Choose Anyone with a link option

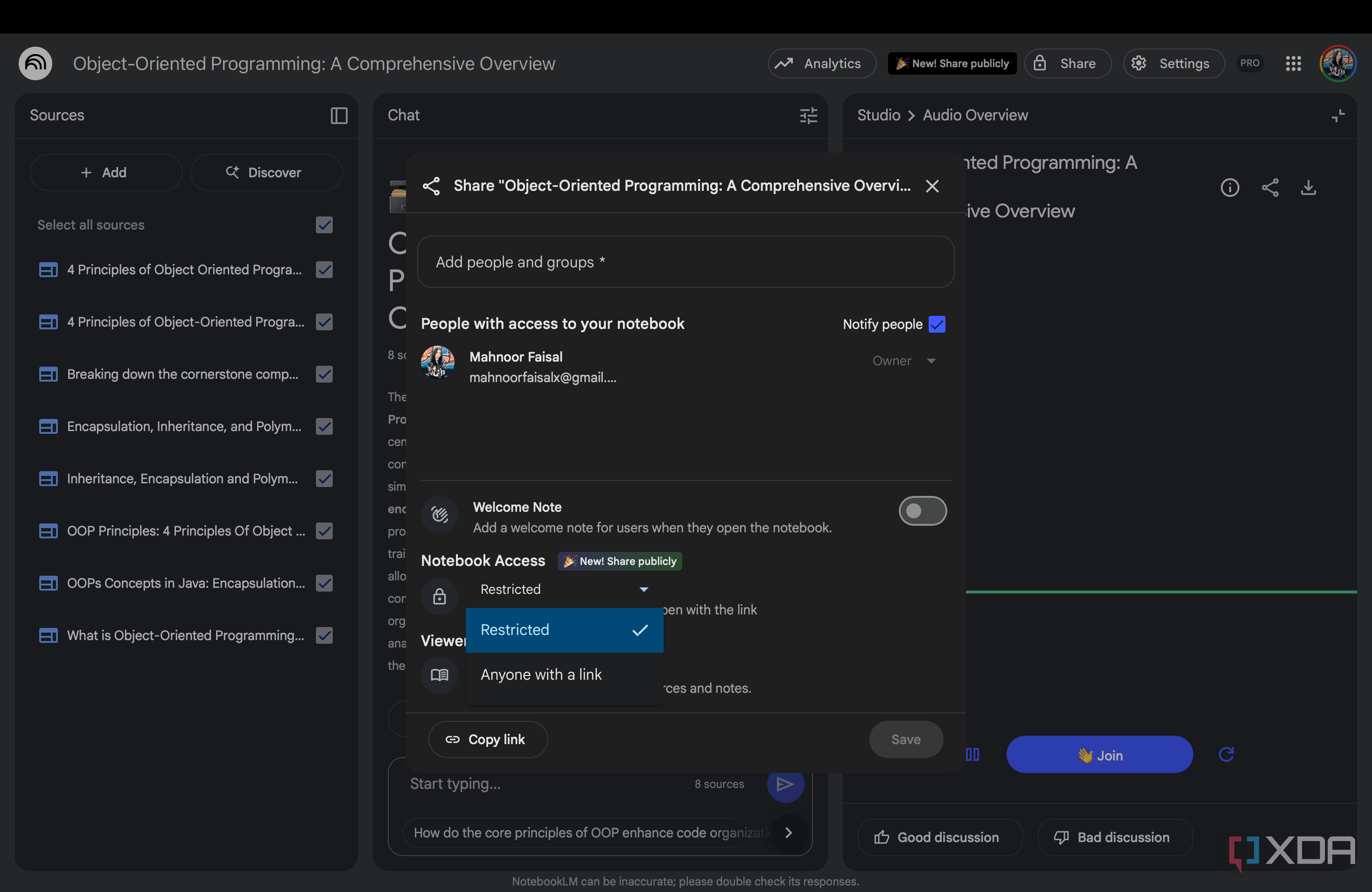pos(564,674)
